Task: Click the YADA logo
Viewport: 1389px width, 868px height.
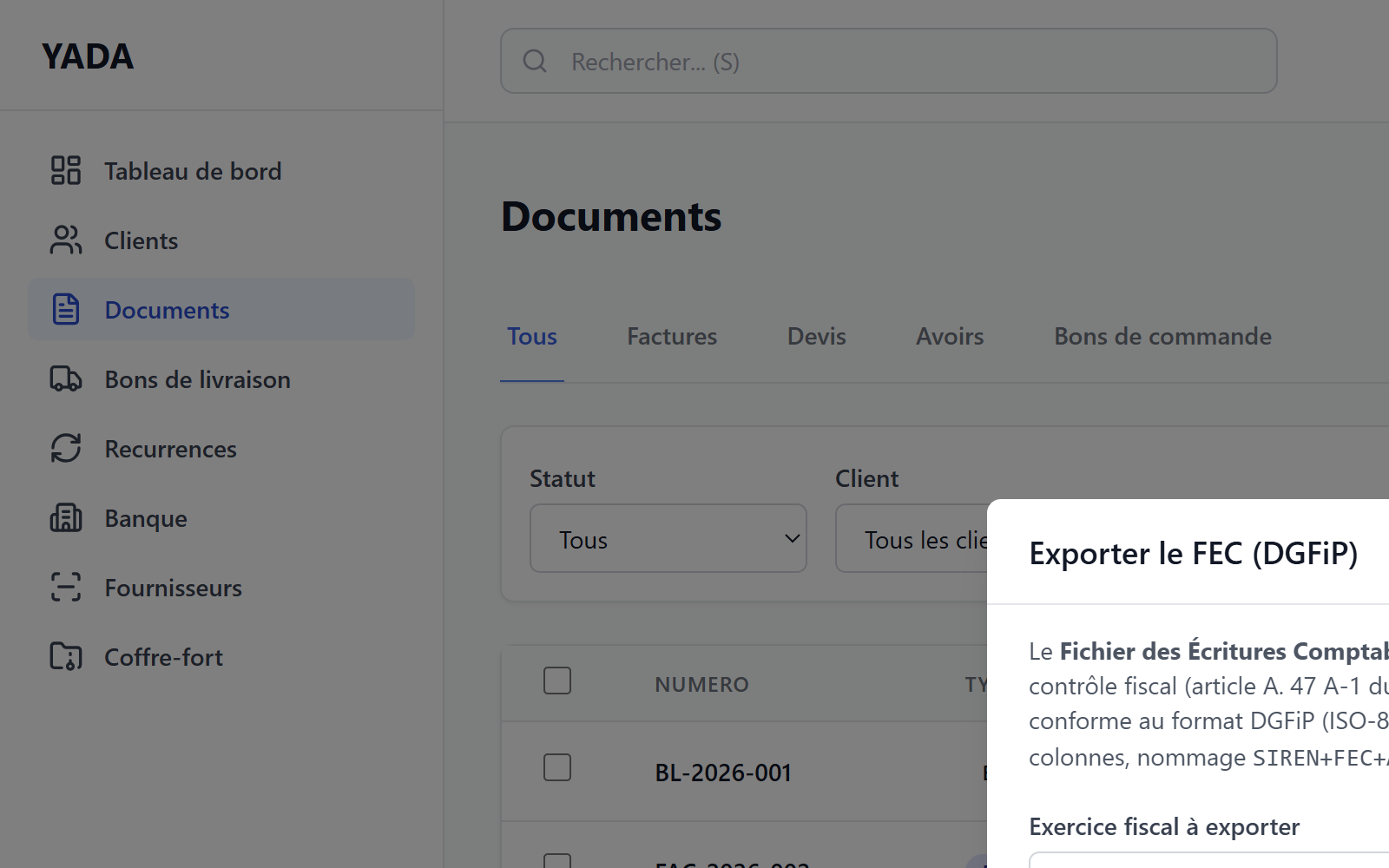Action: pos(88,56)
